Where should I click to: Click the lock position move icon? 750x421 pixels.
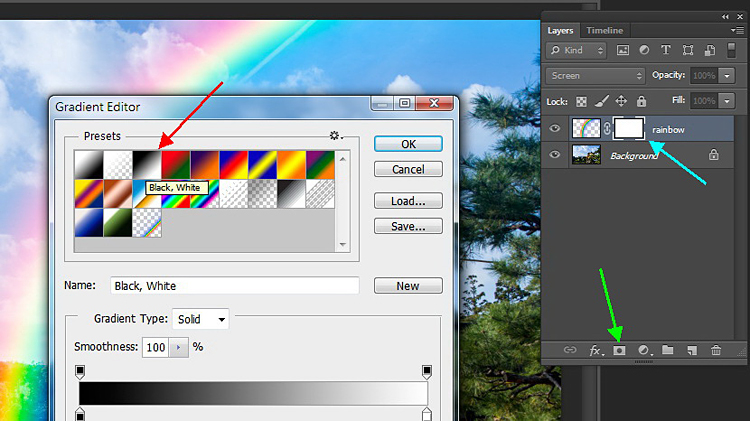(621, 101)
